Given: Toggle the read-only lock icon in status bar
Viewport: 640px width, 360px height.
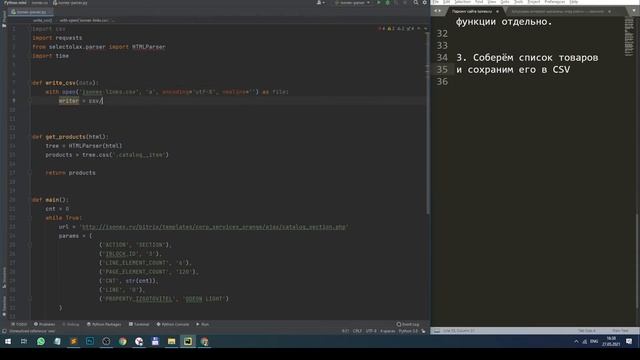Looking at the screenshot, I should tap(423, 331).
